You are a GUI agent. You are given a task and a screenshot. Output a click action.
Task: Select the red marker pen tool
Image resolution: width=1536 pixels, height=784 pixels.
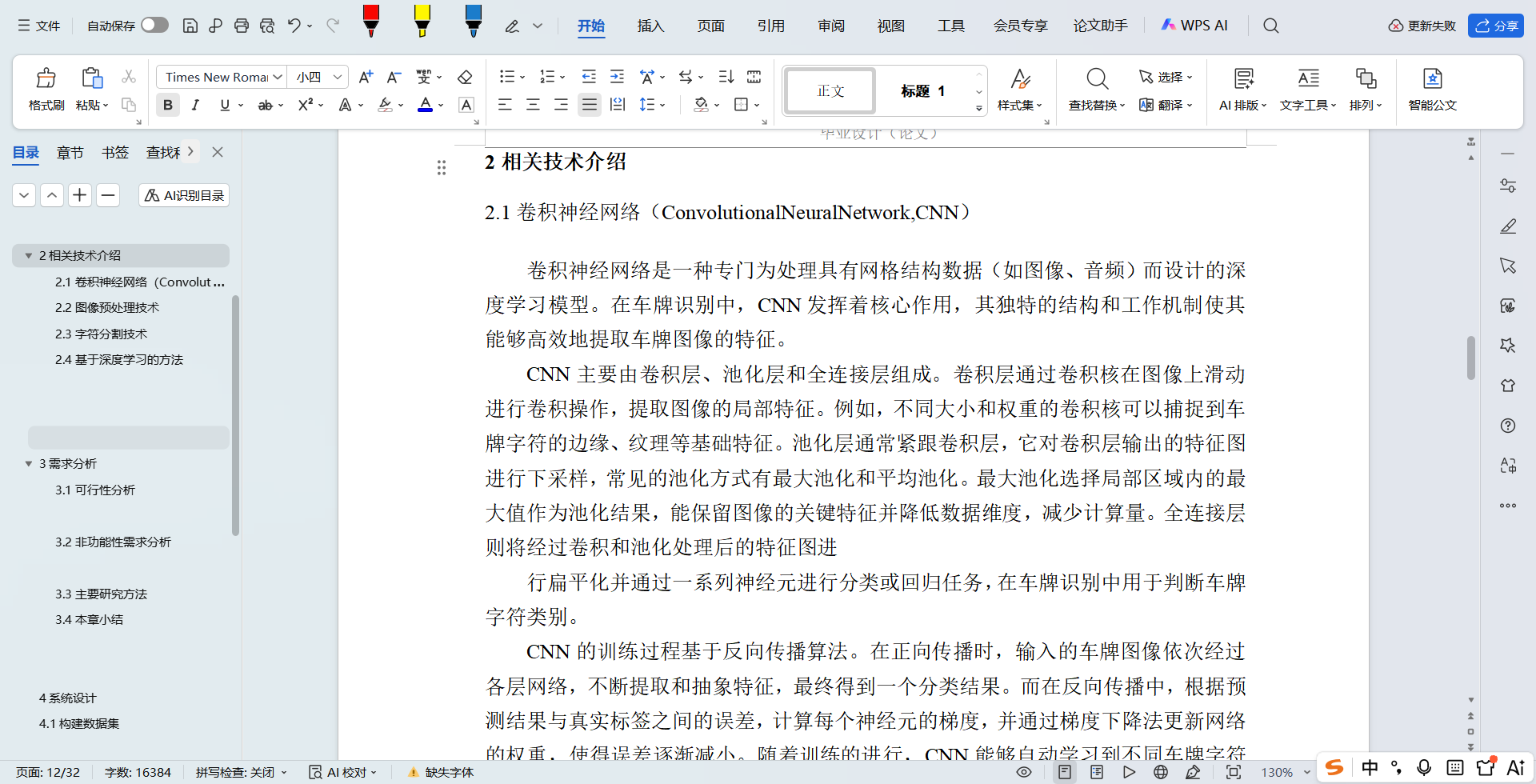coord(370,21)
